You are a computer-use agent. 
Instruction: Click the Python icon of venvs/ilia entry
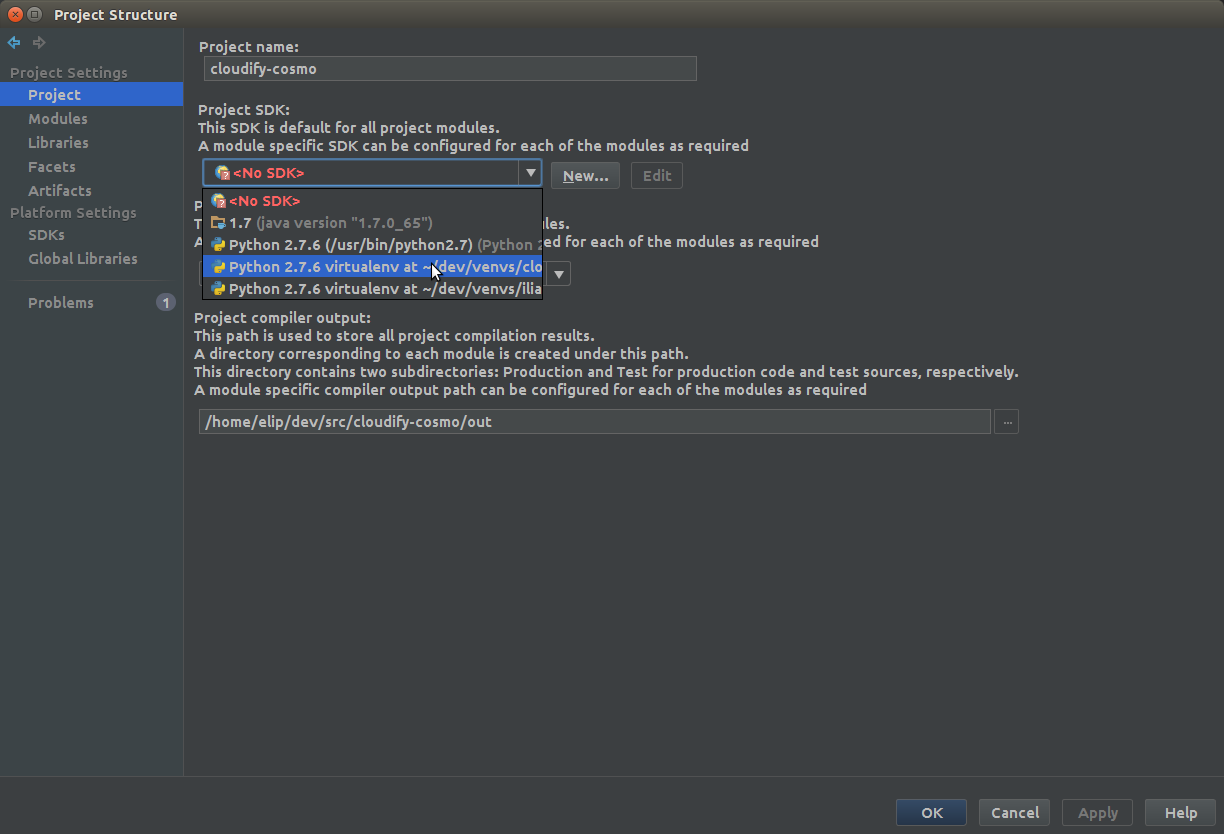point(218,289)
